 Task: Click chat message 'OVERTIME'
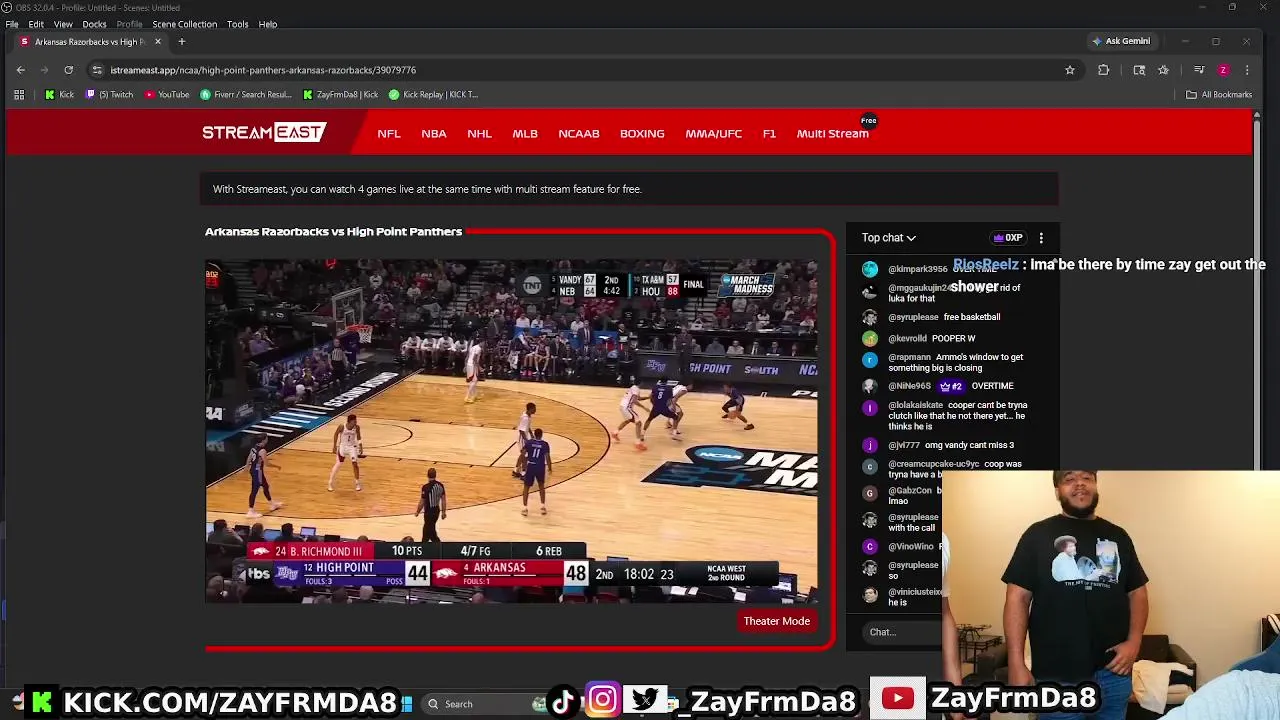pyautogui.click(x=992, y=386)
